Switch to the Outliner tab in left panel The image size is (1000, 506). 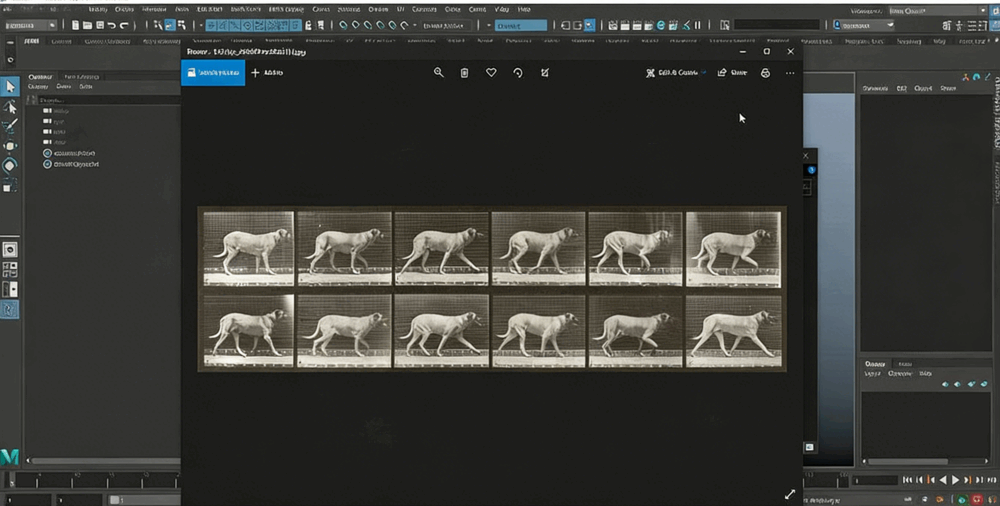click(x=40, y=77)
